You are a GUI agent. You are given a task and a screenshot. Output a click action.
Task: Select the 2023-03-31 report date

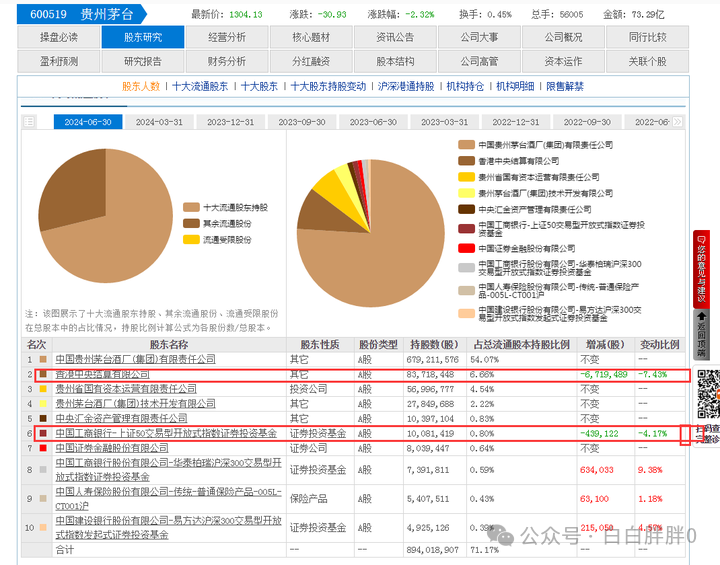click(x=444, y=122)
